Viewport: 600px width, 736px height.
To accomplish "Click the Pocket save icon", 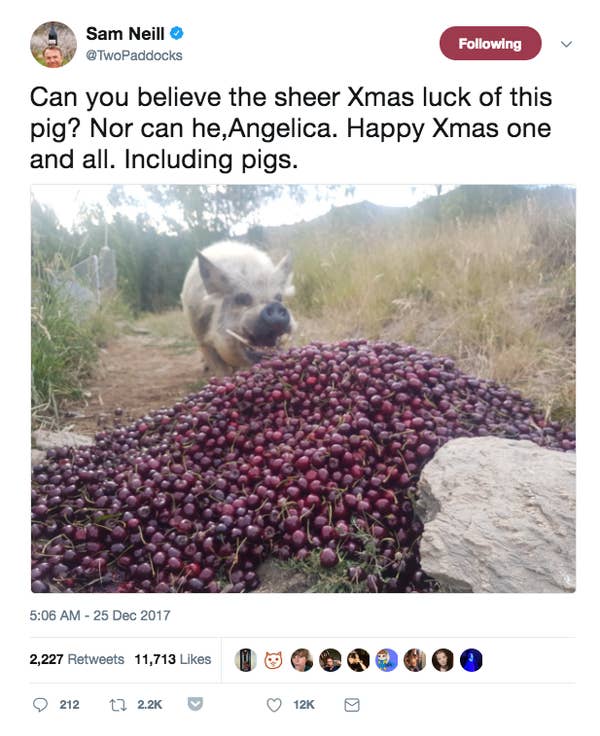I will click(x=195, y=704).
